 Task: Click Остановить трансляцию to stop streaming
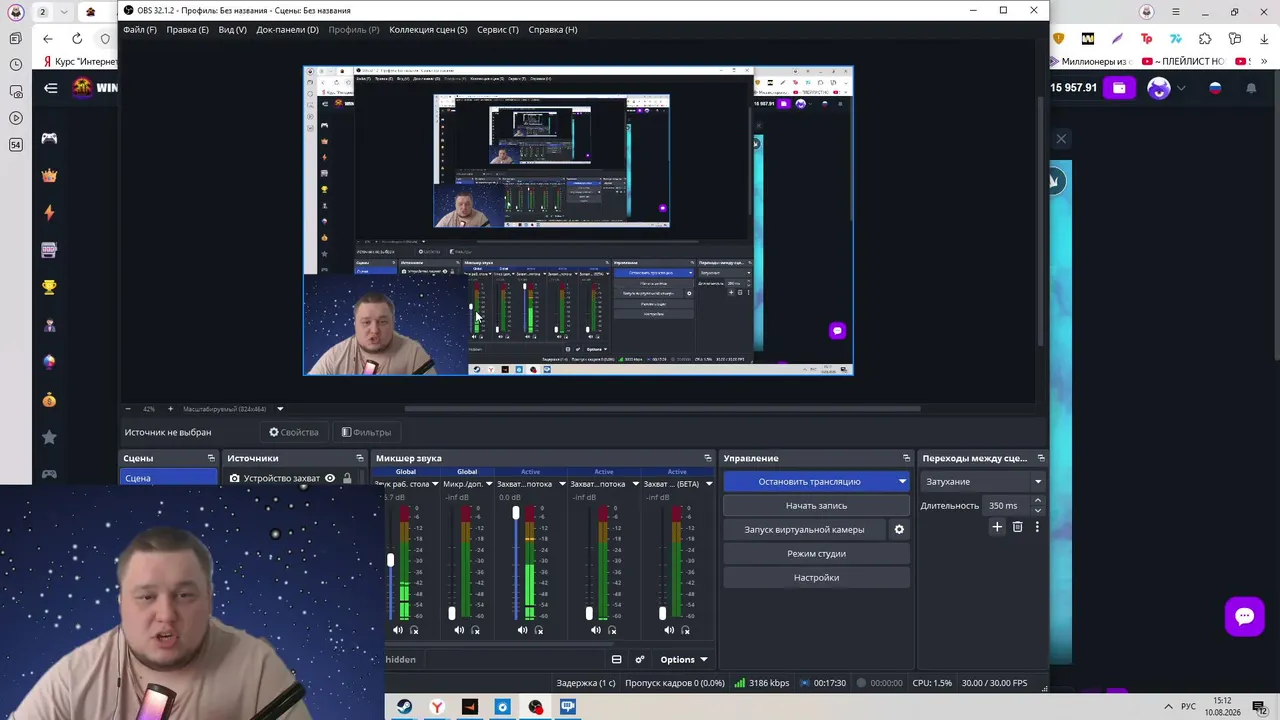tap(809, 482)
